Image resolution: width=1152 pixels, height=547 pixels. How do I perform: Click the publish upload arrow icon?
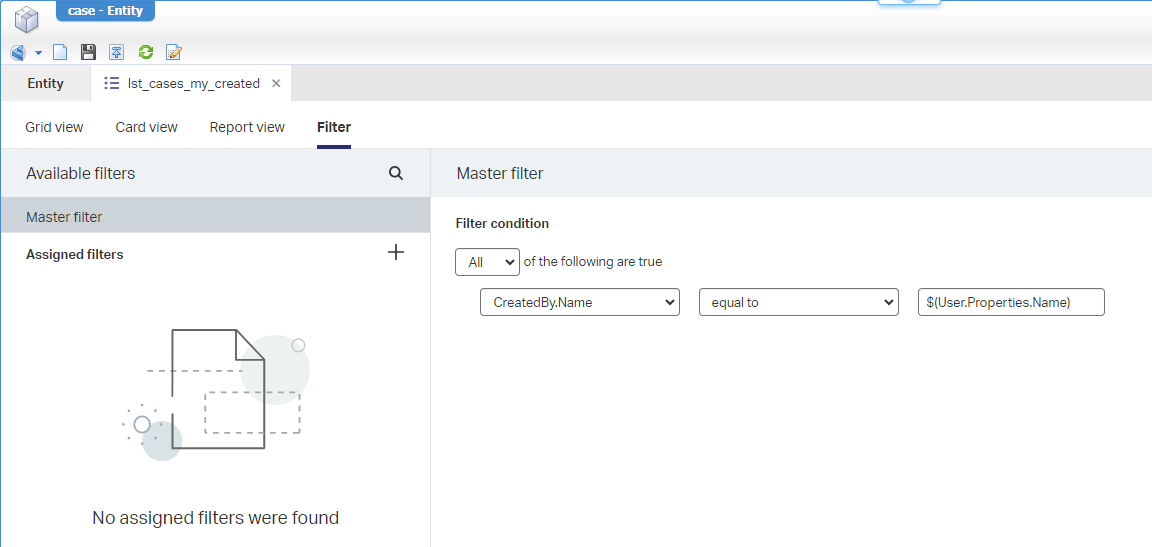click(117, 52)
